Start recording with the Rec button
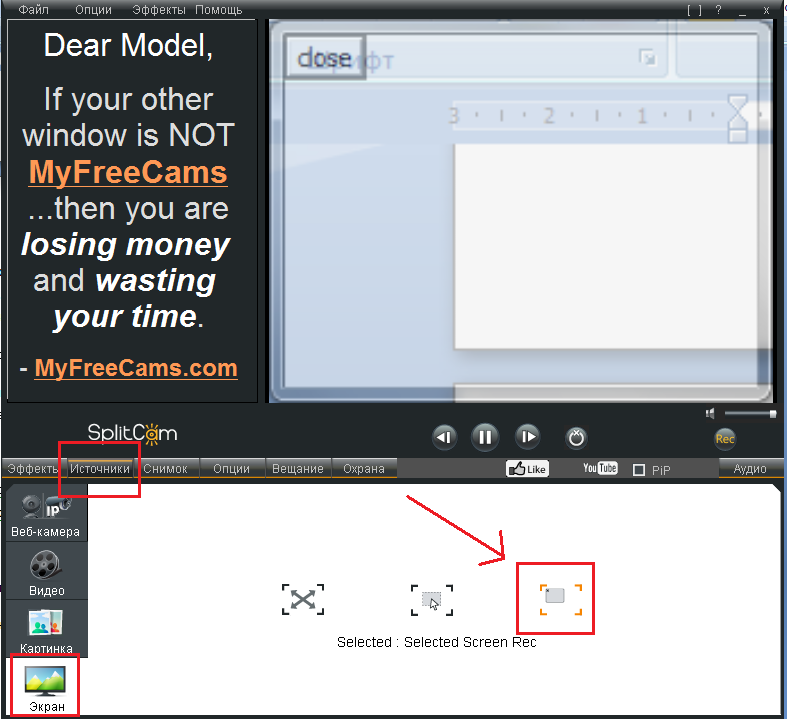The height and width of the screenshot is (719, 787). (x=725, y=439)
